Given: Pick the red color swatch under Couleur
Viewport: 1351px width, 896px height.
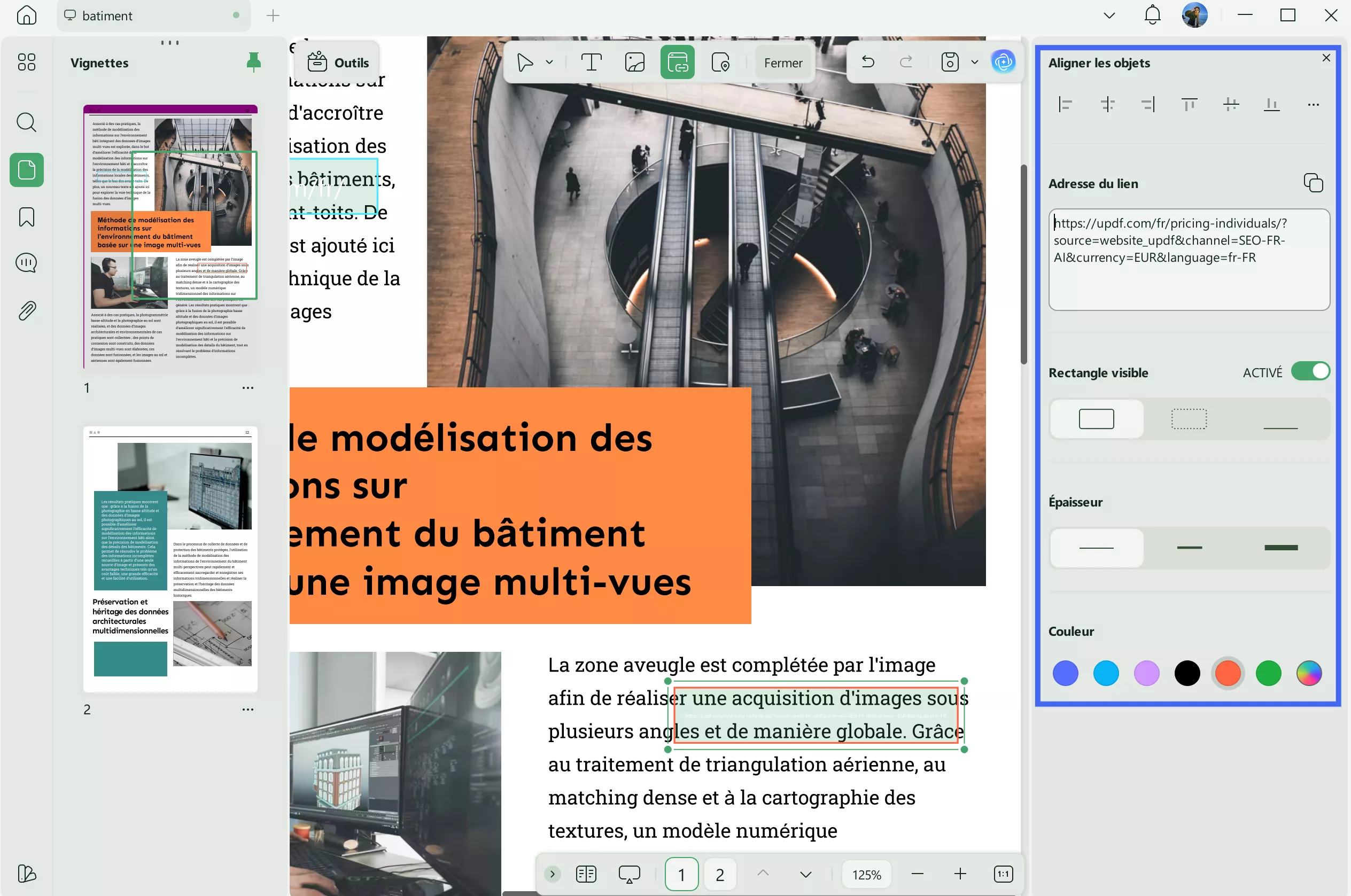Looking at the screenshot, I should (x=1228, y=673).
